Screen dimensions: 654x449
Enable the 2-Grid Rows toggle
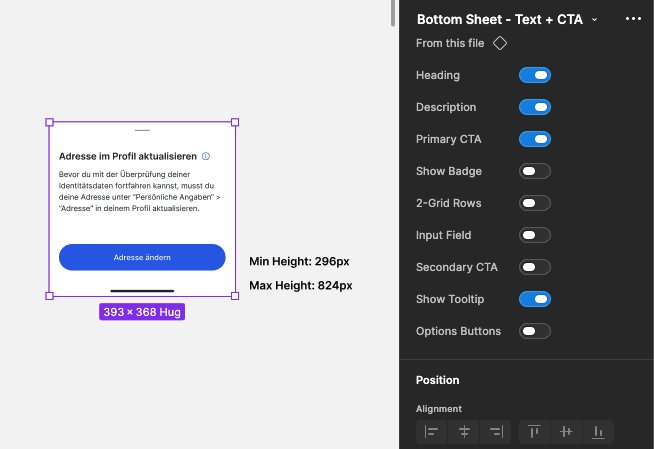click(535, 203)
